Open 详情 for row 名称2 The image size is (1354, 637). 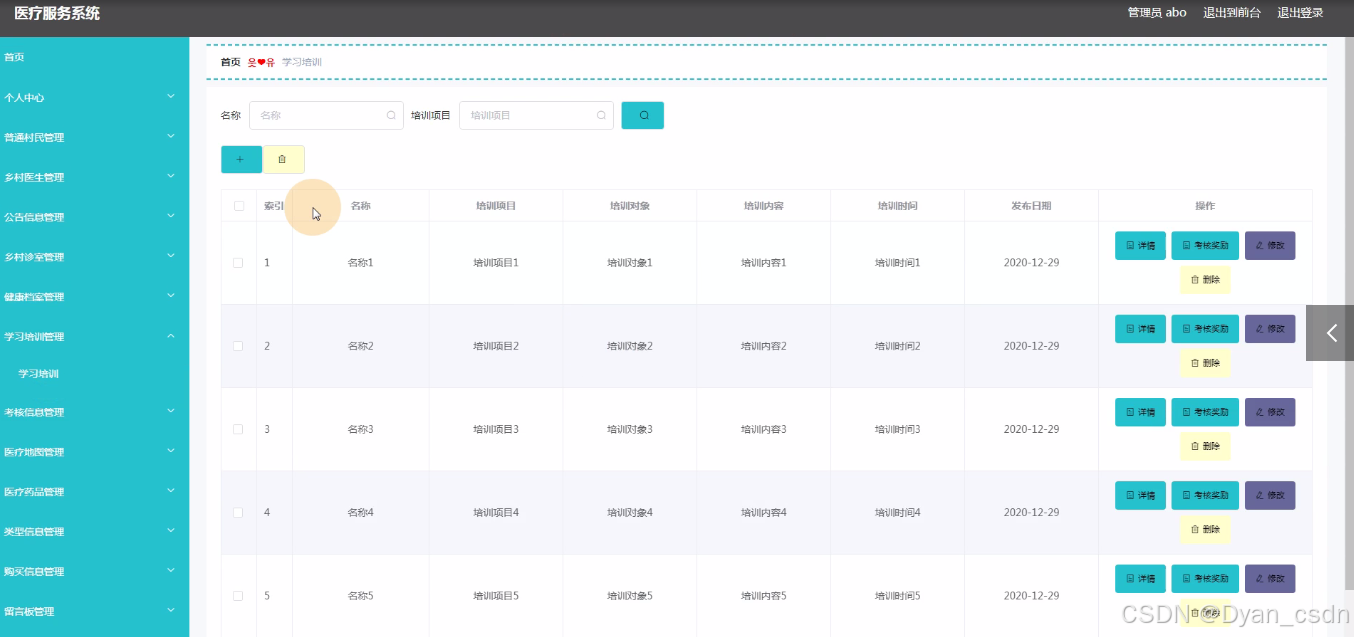point(1140,328)
